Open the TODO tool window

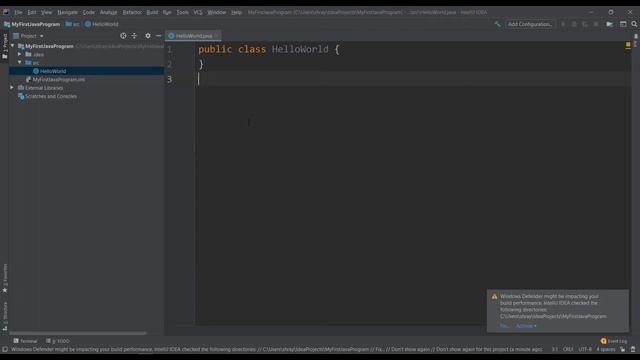(58, 341)
